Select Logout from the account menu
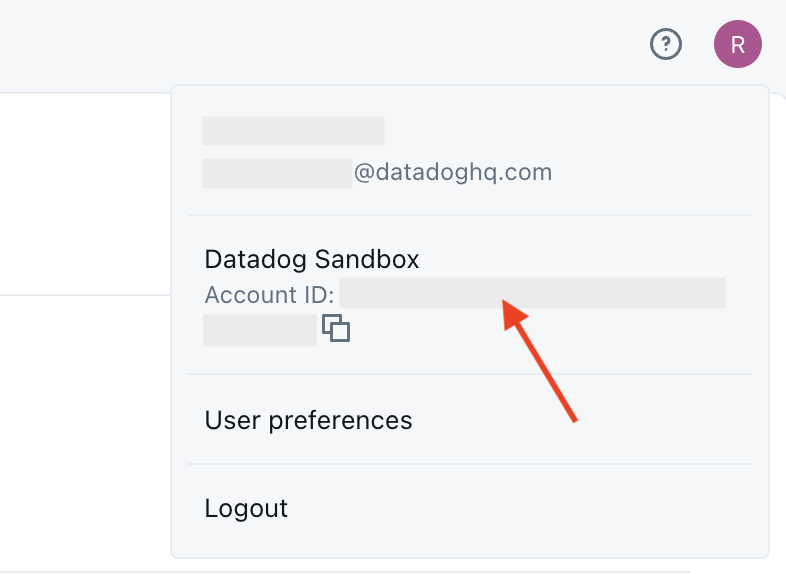786x574 pixels. point(246,508)
